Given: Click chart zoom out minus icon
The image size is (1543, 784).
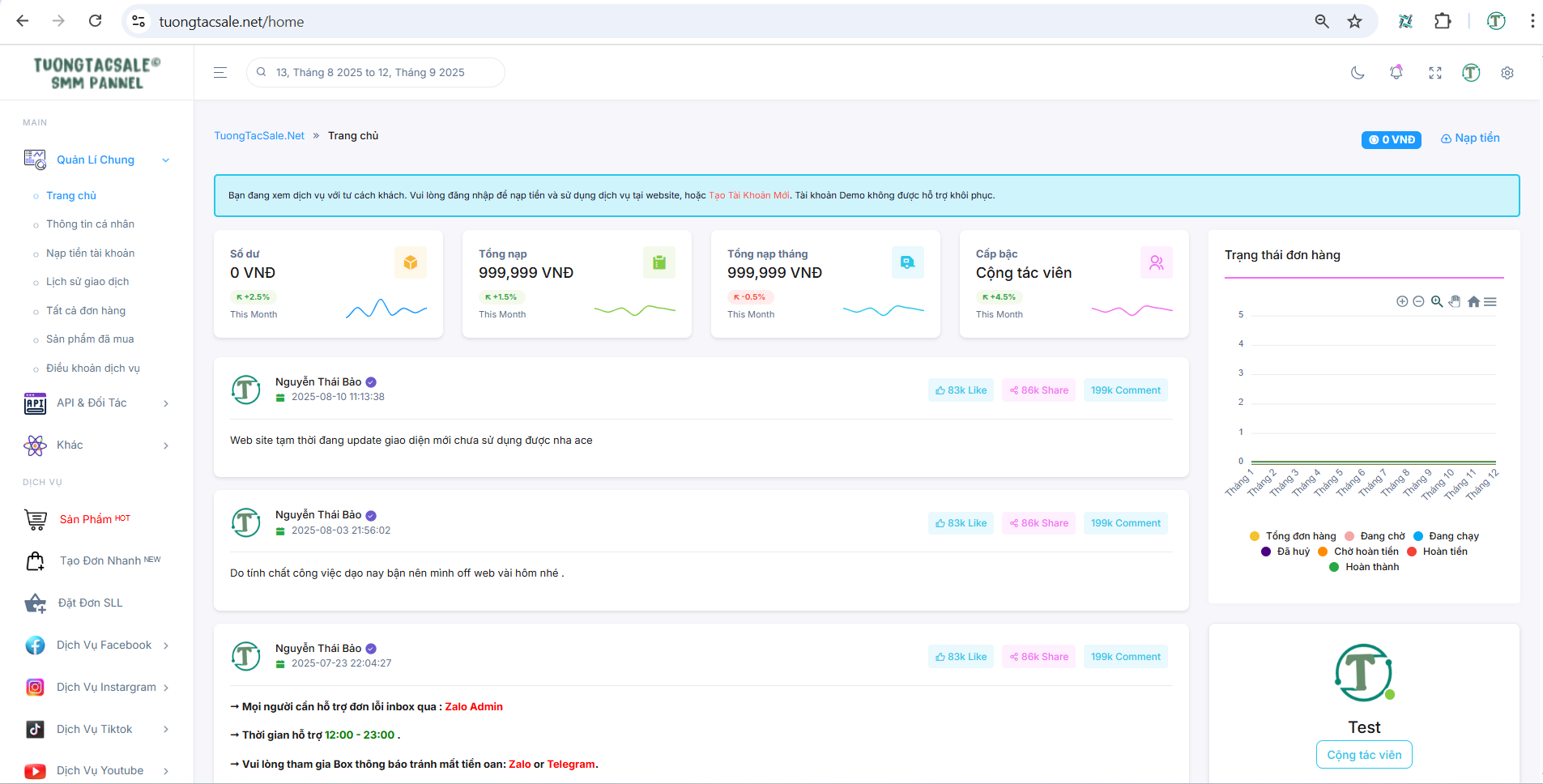Looking at the screenshot, I should point(1418,301).
